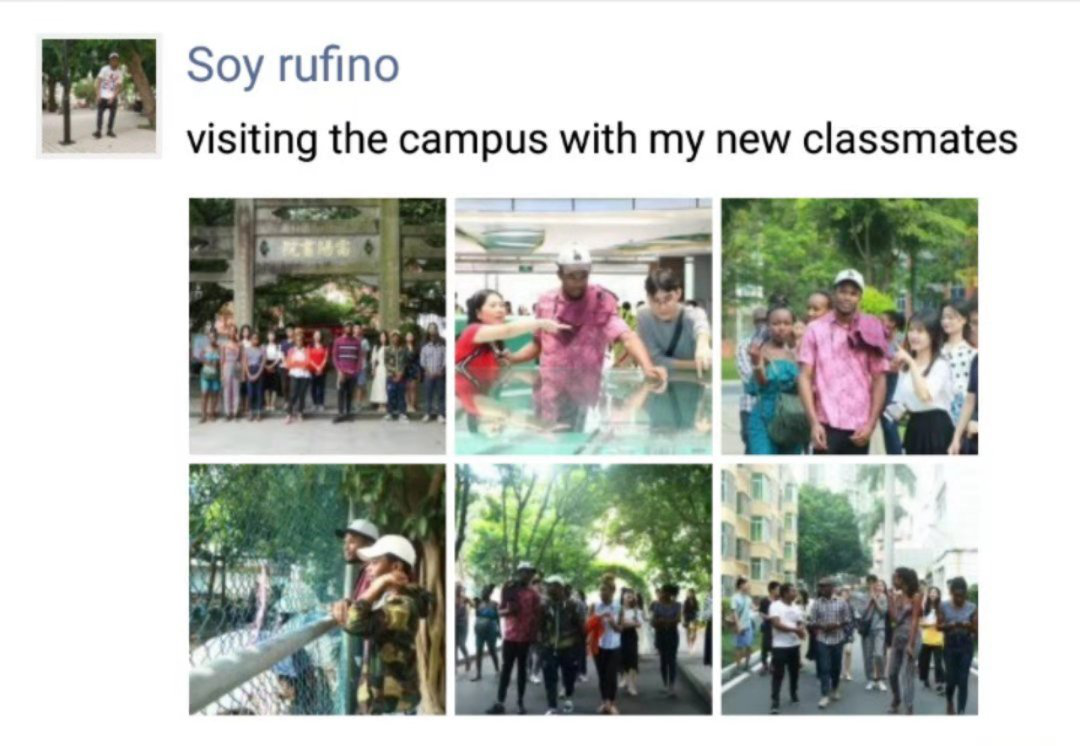Click the man in the striped maroon shirt under the archway
This screenshot has width=1080, height=746.
pos(347,370)
